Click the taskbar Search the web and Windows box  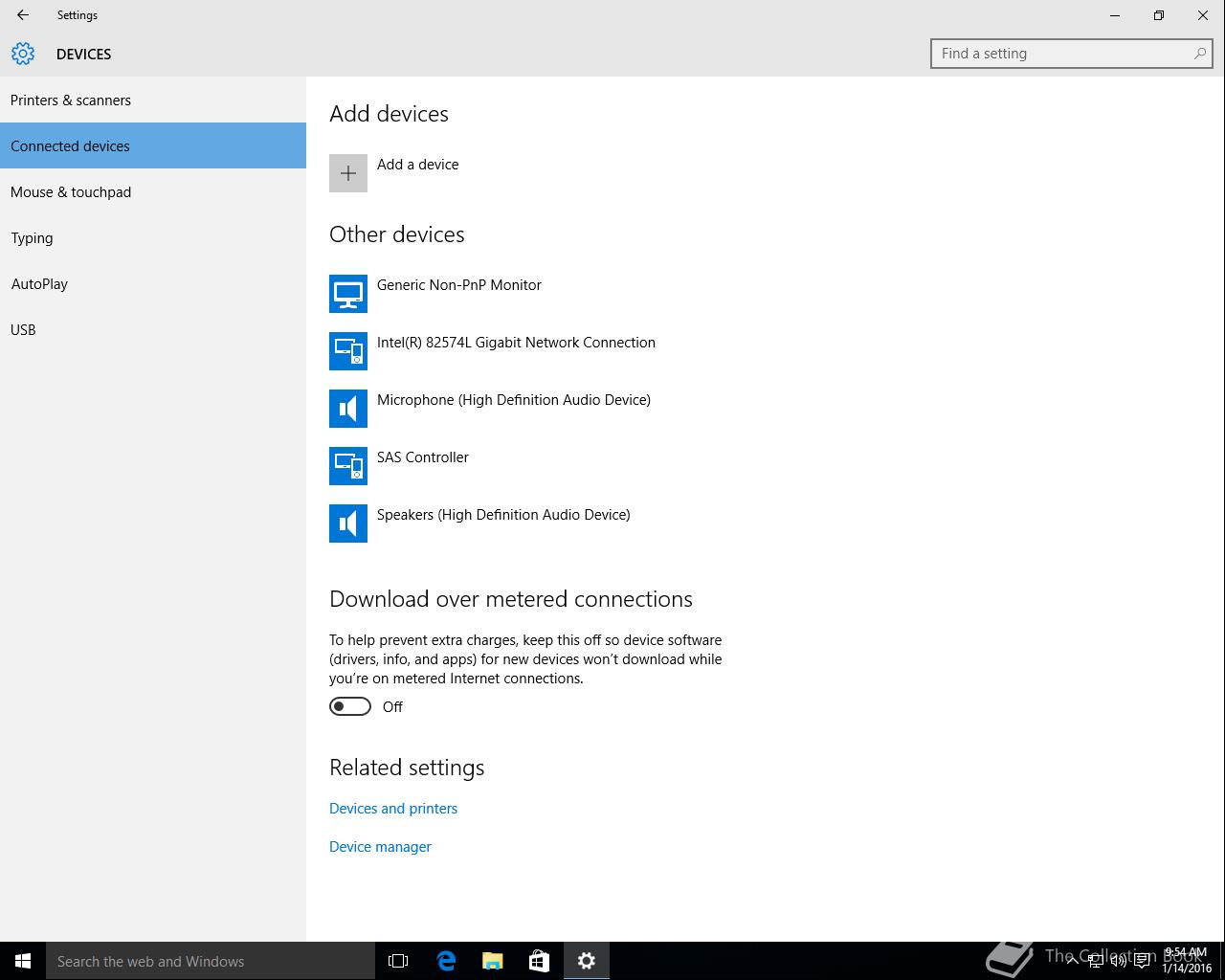[211, 961]
